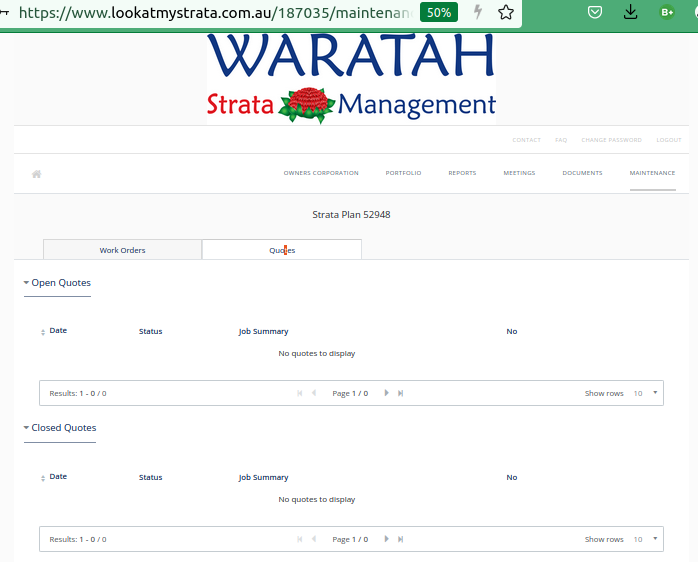Click Job Summary header in Open Quotes
This screenshot has width=698, height=562.
point(264,331)
